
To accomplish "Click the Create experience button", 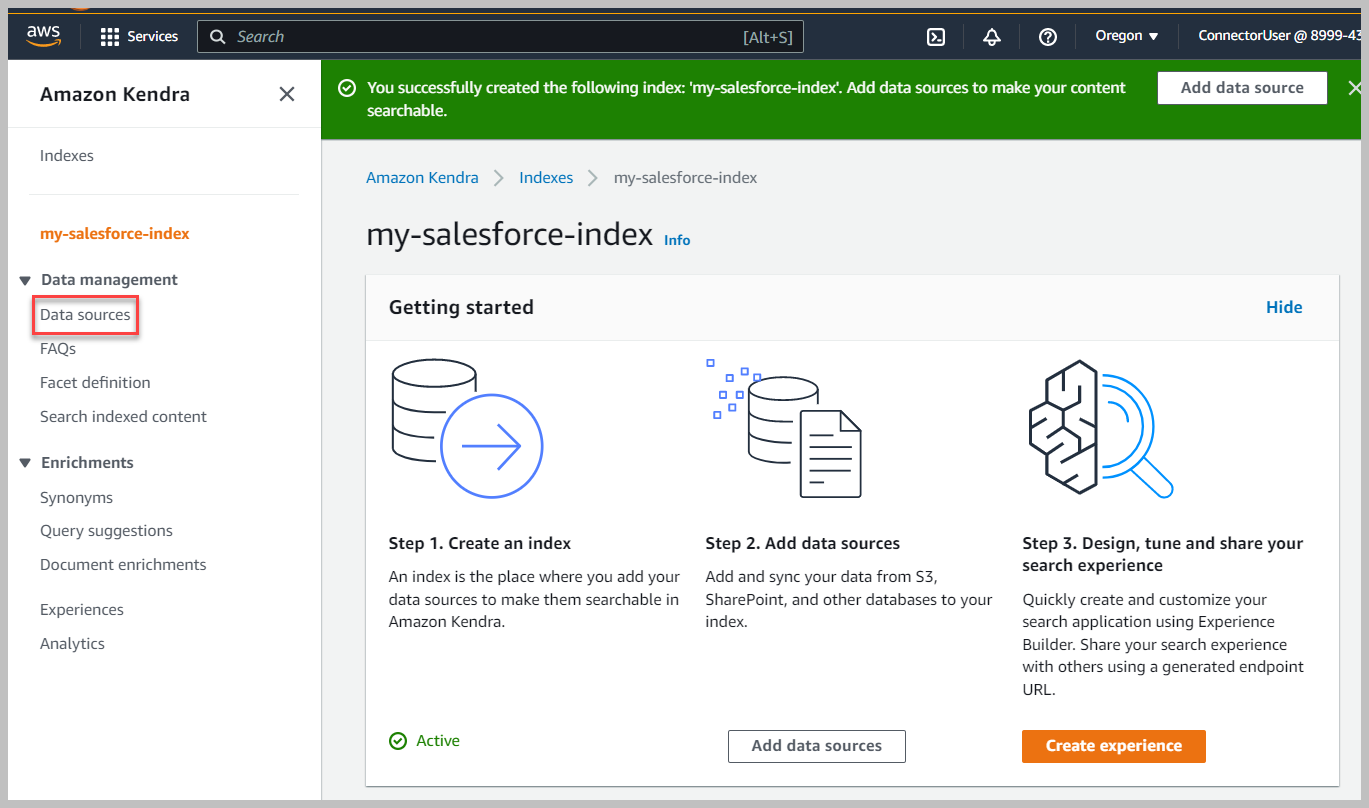I will [1114, 746].
